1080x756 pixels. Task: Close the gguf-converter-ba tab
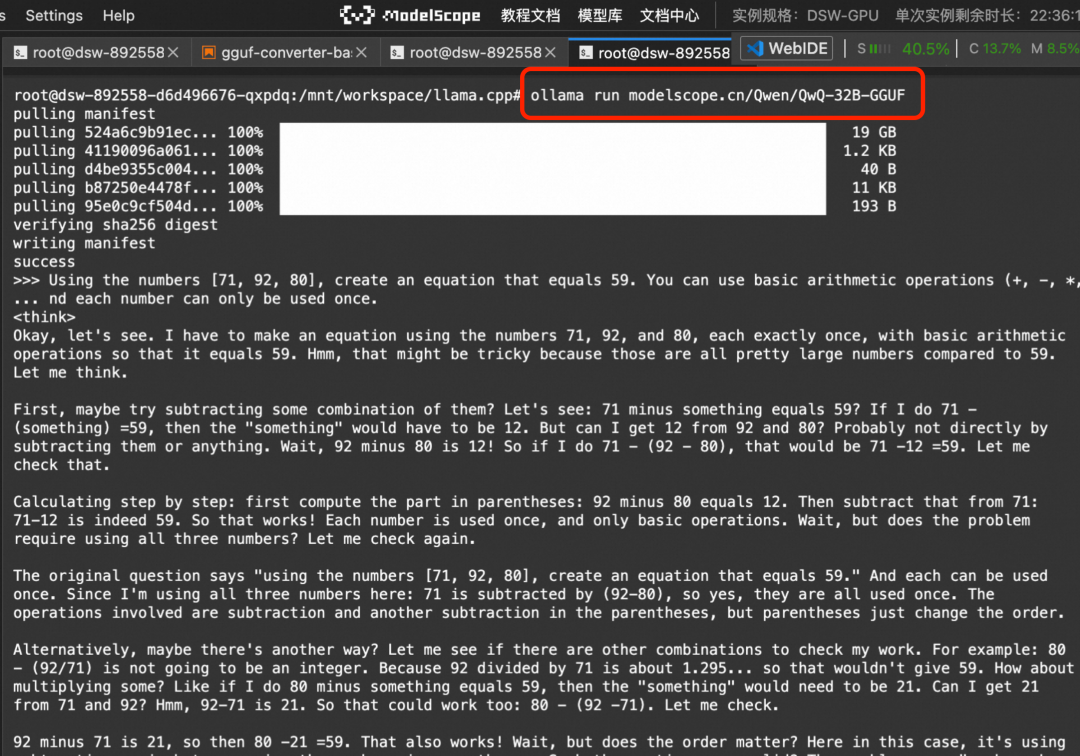(x=362, y=52)
